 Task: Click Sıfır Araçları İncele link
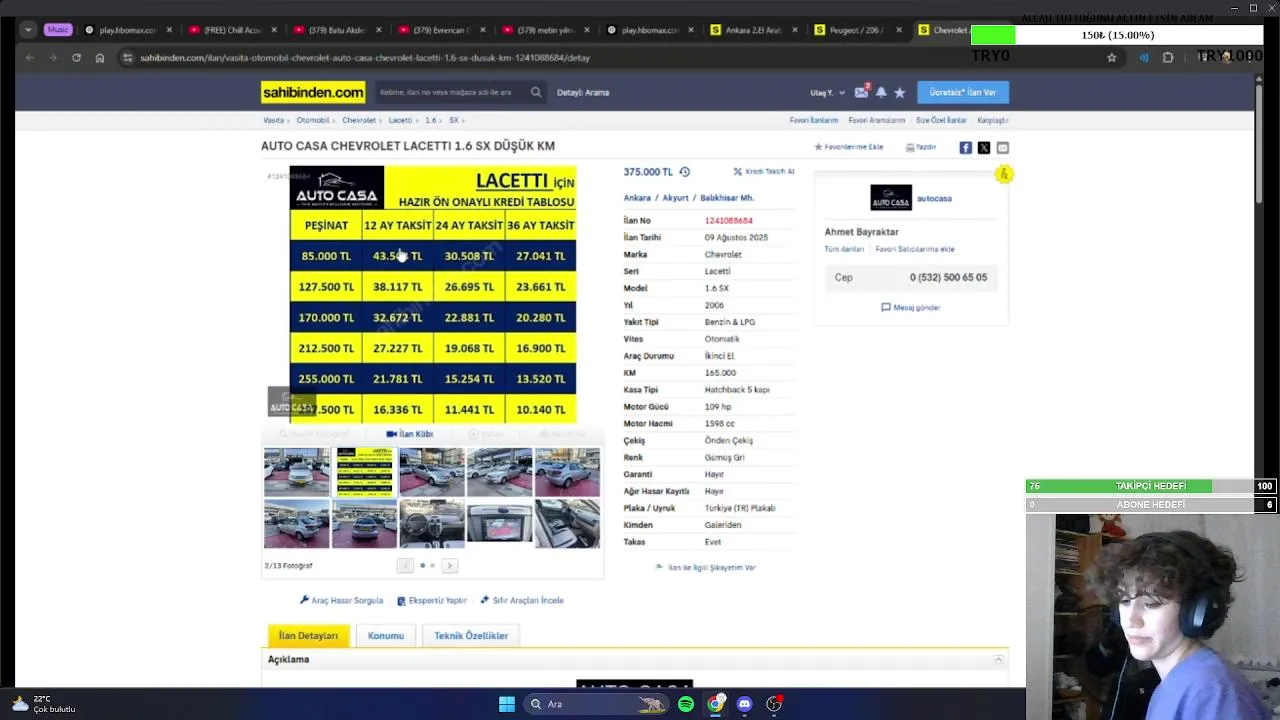pos(522,600)
